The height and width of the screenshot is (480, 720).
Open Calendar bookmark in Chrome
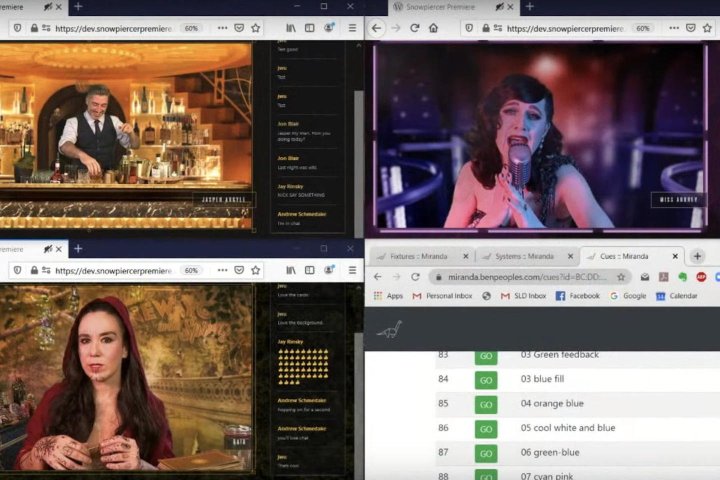(x=677, y=296)
